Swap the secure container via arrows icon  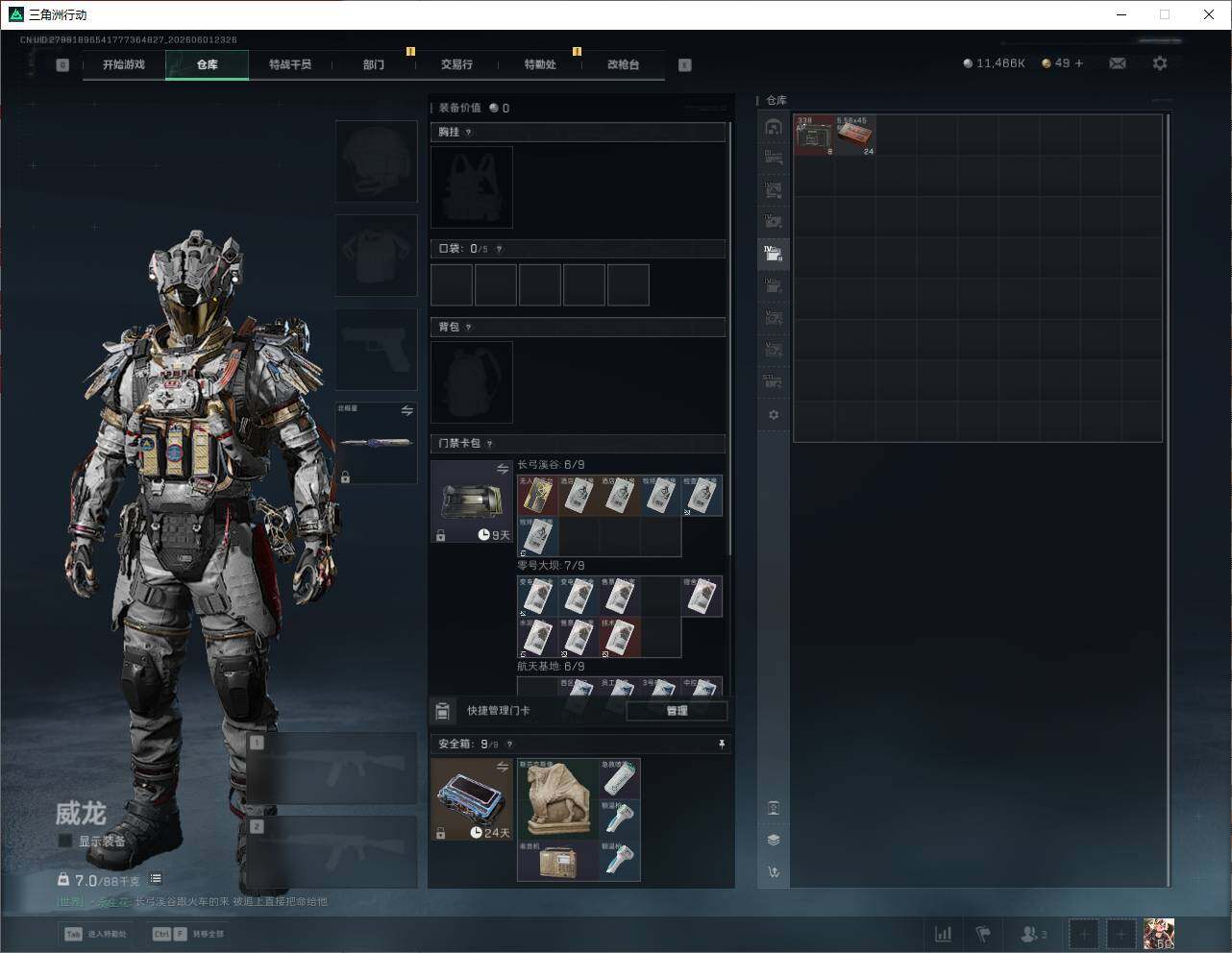[x=503, y=767]
